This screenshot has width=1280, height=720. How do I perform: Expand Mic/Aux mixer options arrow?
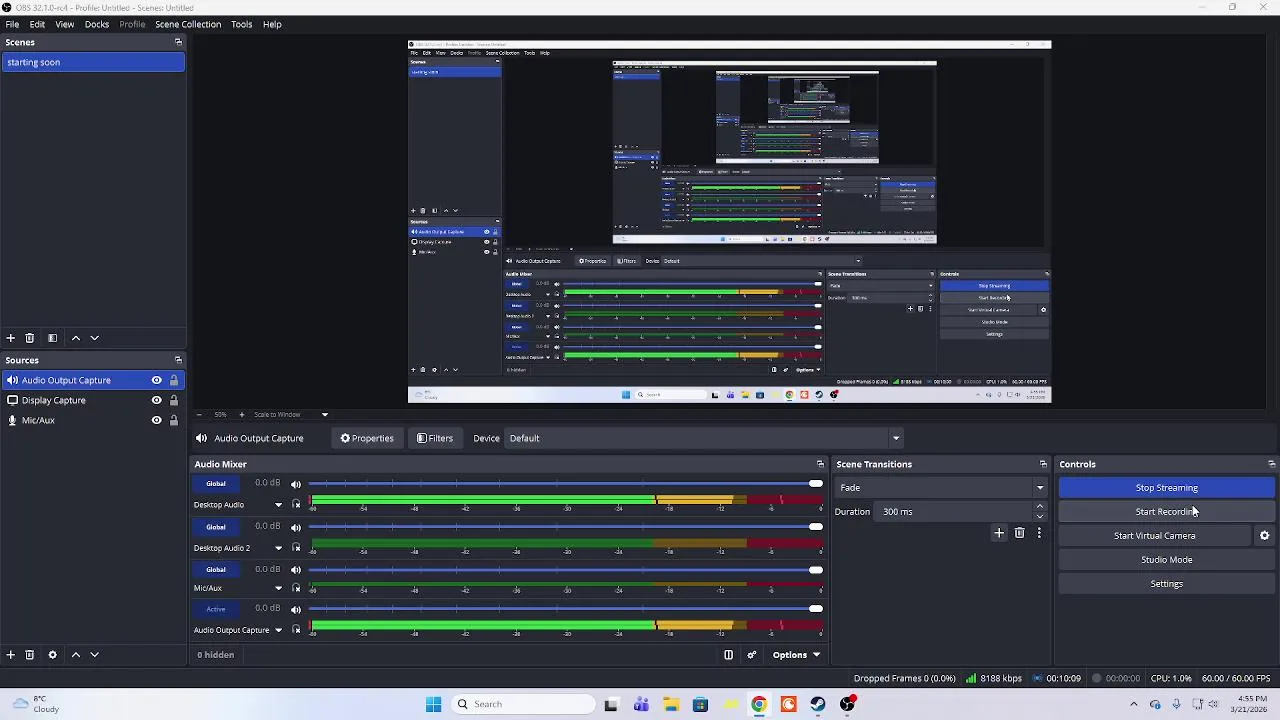278,588
